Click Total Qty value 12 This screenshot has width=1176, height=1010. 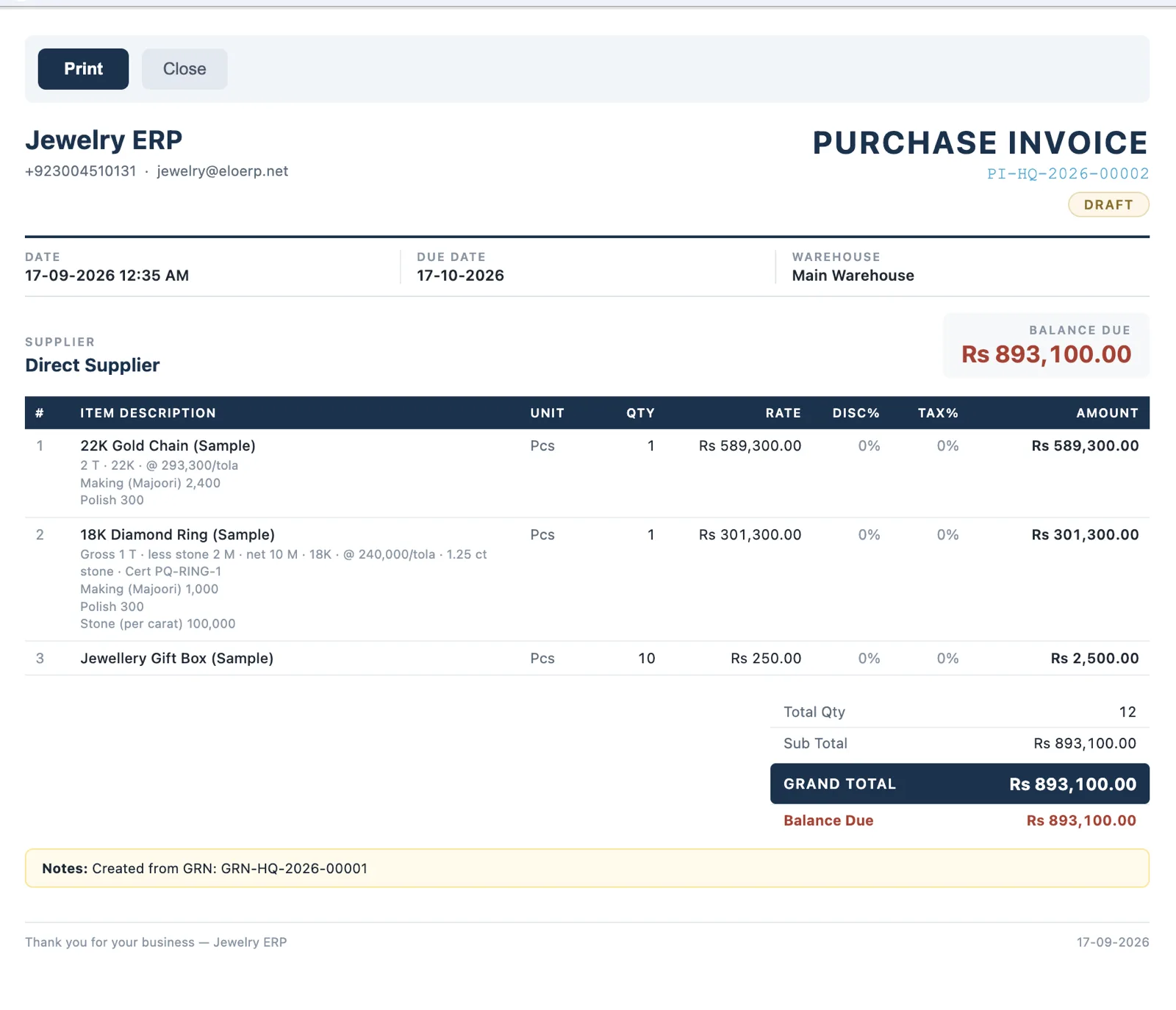click(x=1127, y=712)
